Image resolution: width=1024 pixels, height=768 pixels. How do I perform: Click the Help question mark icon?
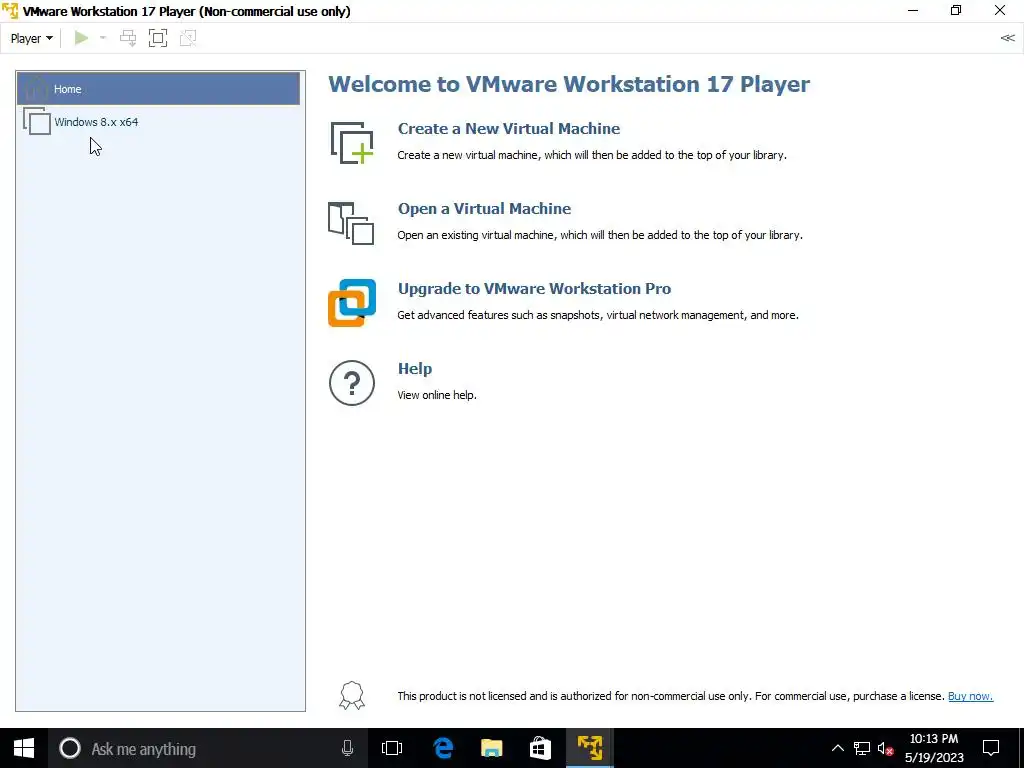pyautogui.click(x=352, y=383)
